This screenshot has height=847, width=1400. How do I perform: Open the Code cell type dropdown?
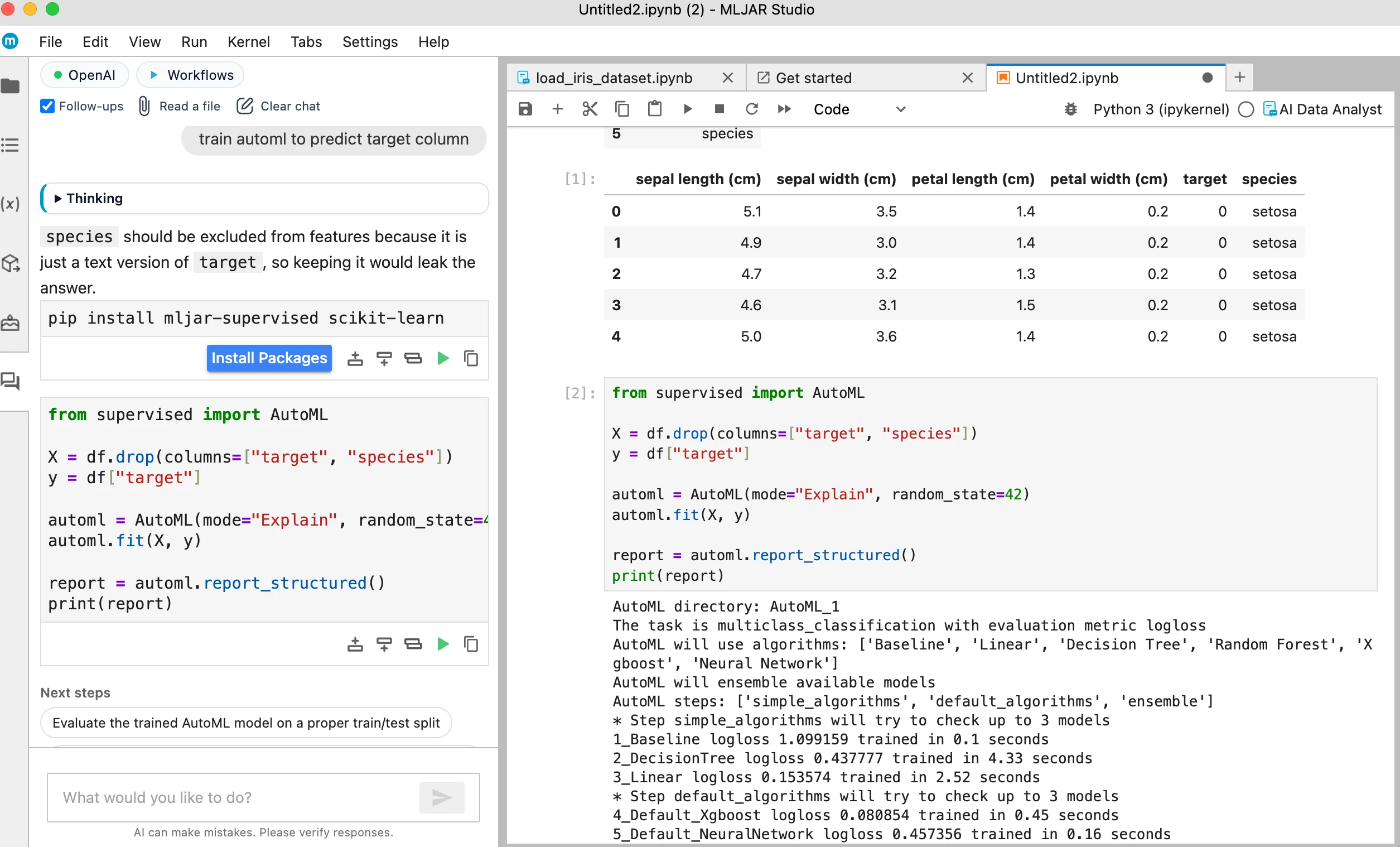pos(858,109)
